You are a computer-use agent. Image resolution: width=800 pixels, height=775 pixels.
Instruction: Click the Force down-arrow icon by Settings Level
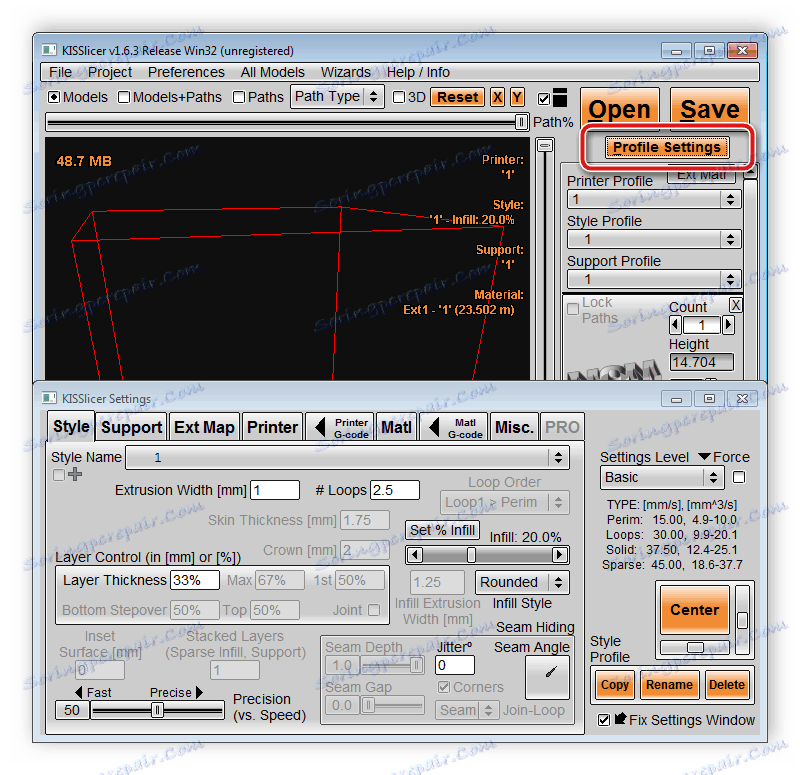point(705,457)
